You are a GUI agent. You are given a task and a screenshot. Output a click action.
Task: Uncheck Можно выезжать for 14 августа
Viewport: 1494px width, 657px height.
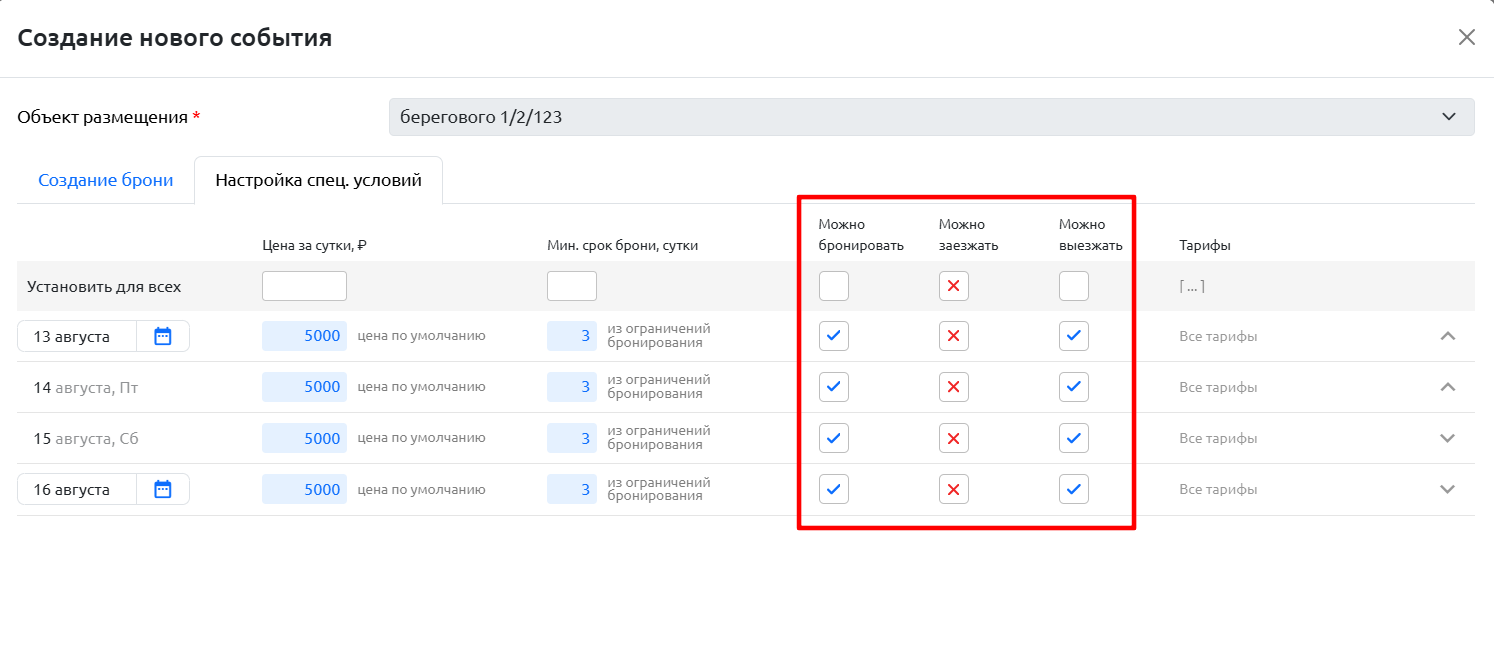coord(1074,387)
